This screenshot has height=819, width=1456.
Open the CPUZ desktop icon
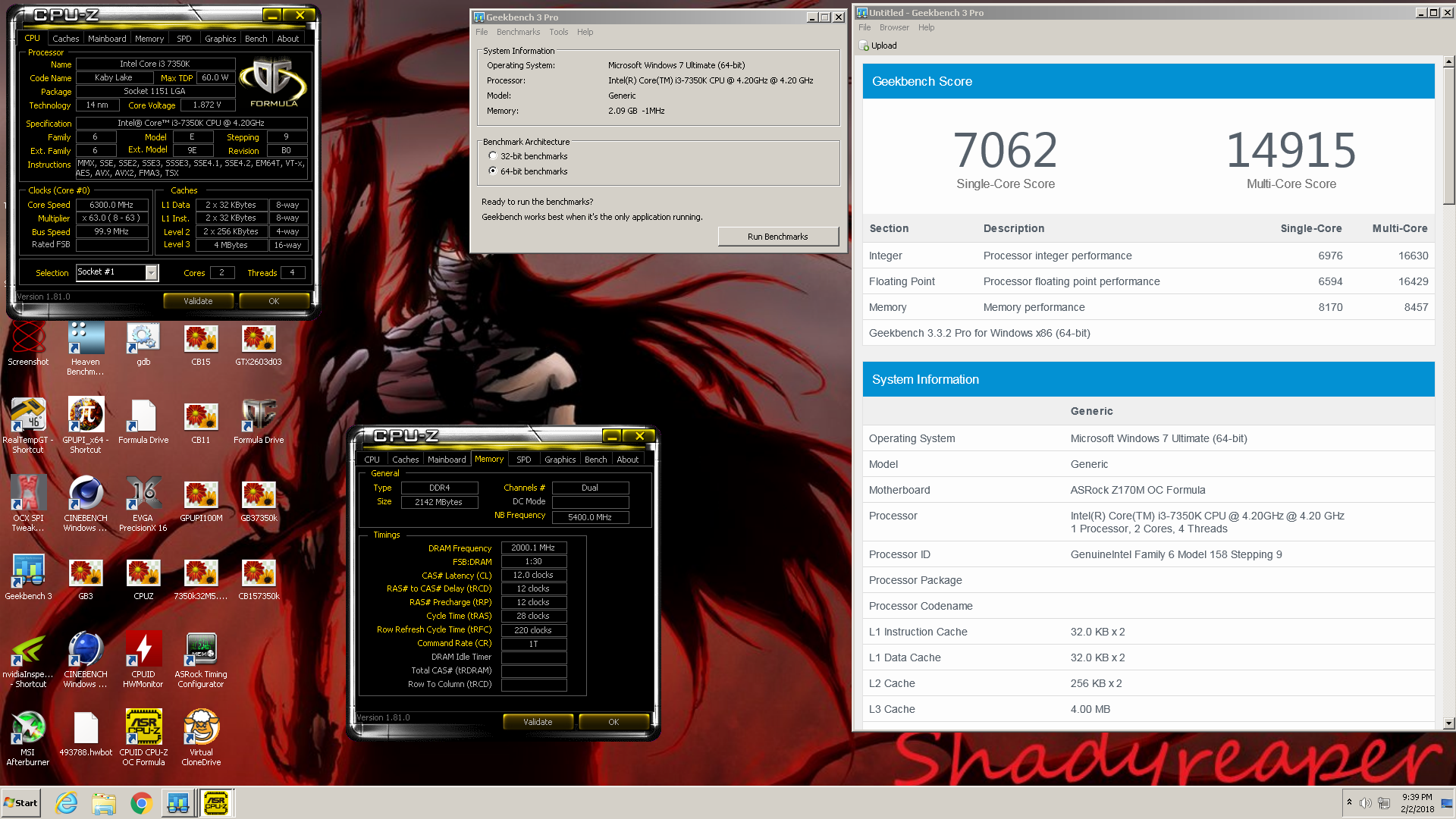[x=143, y=580]
